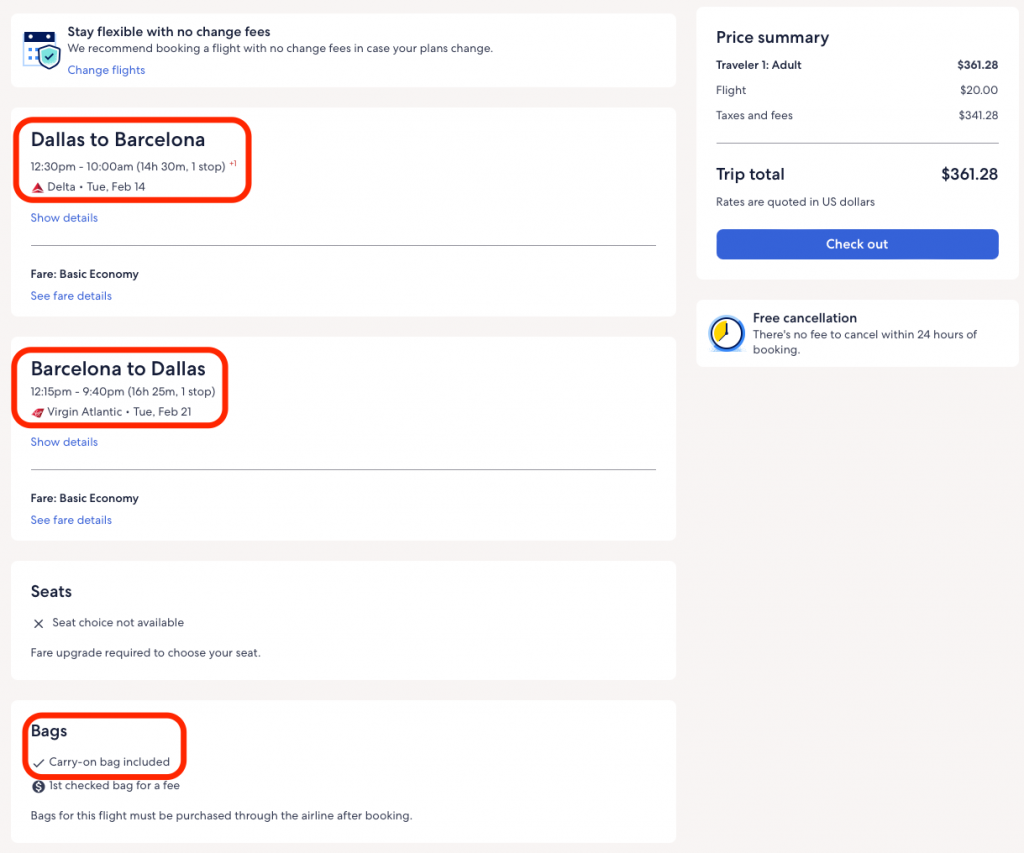
Task: Click the dollar icon for checked bag fee
Action: (38, 786)
